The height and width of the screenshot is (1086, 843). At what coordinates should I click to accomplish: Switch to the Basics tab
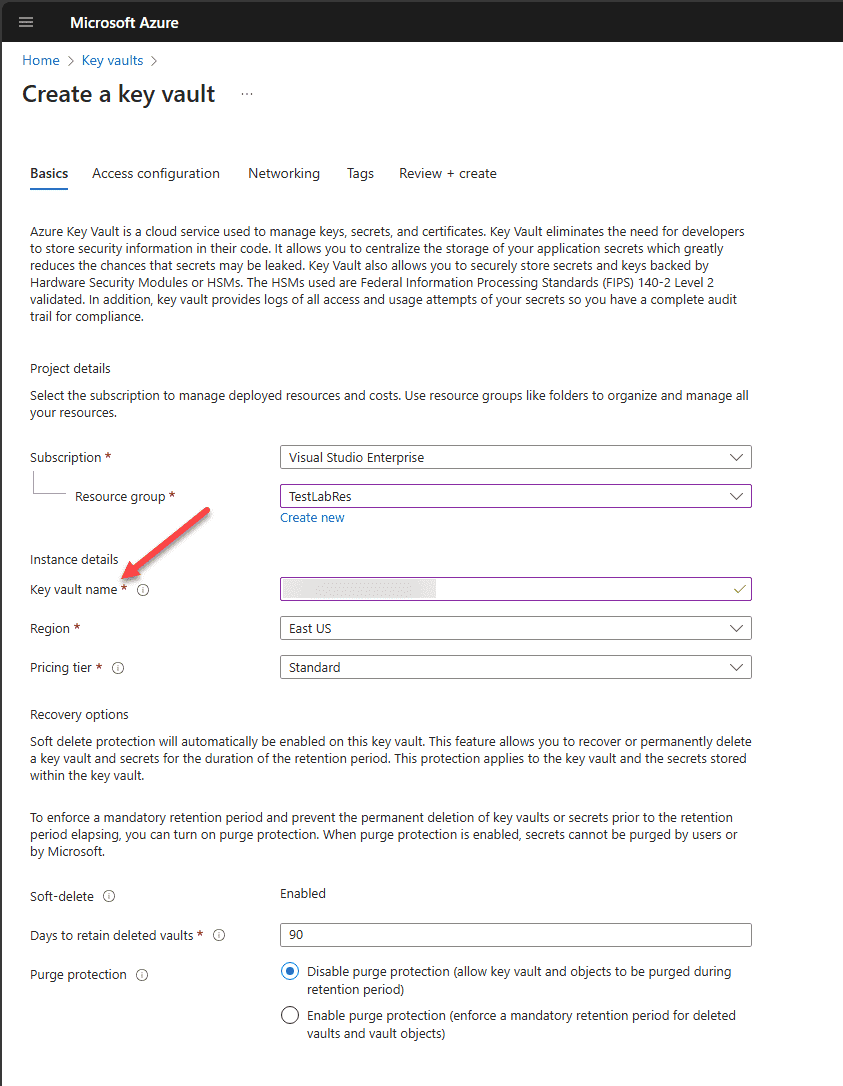click(49, 173)
